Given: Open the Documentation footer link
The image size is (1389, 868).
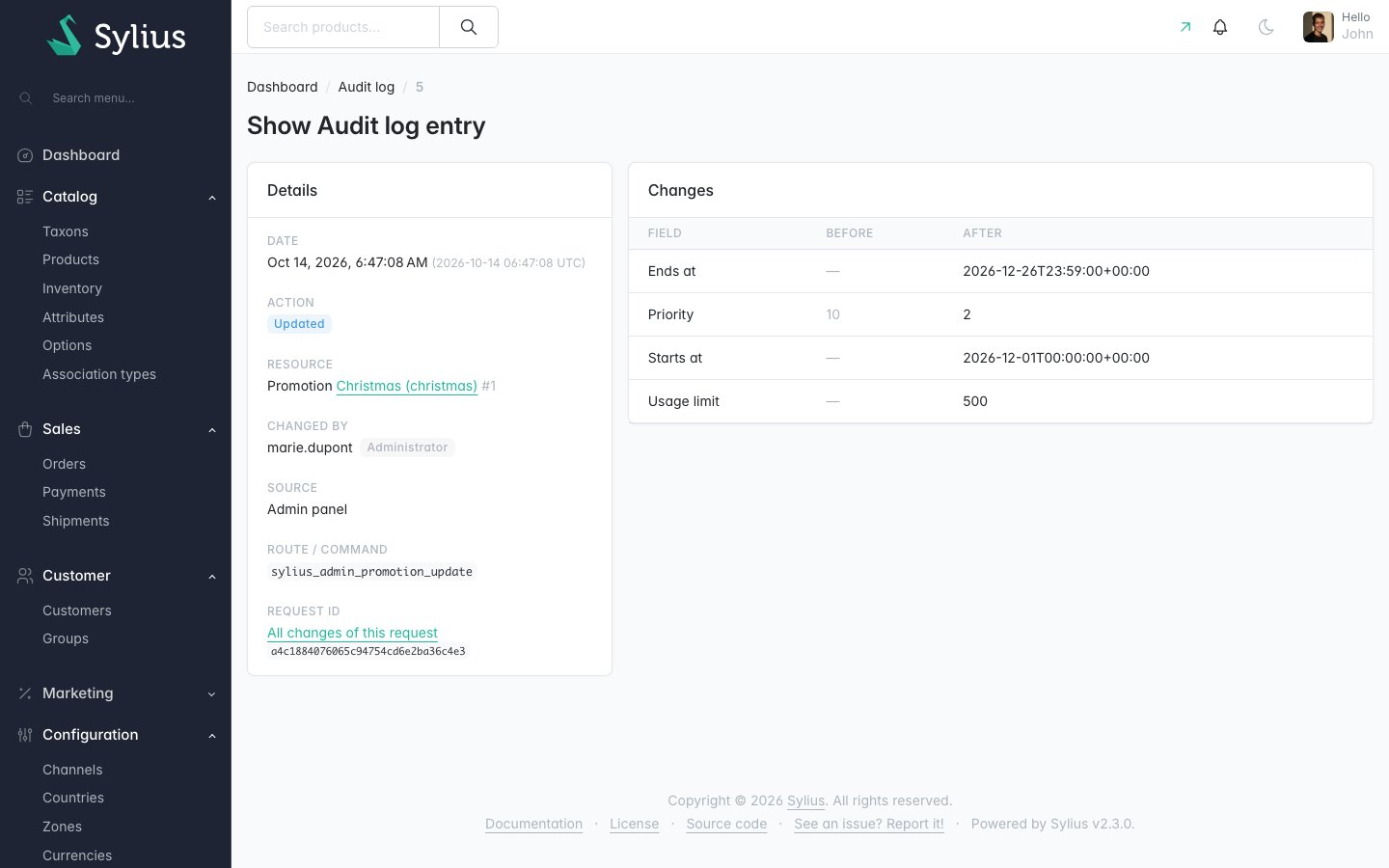Looking at the screenshot, I should pos(533,824).
